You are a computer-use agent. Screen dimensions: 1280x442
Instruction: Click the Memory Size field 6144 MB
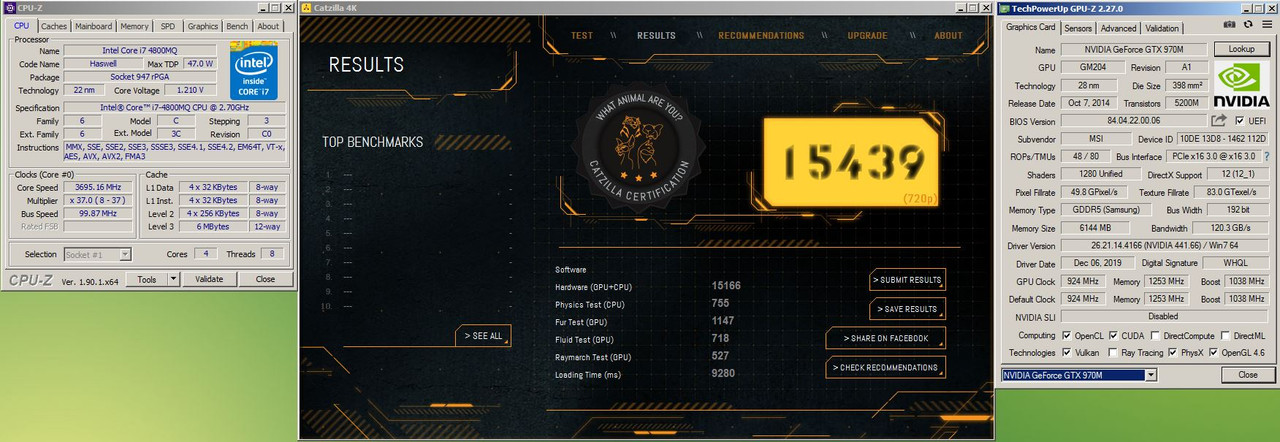click(x=1095, y=228)
